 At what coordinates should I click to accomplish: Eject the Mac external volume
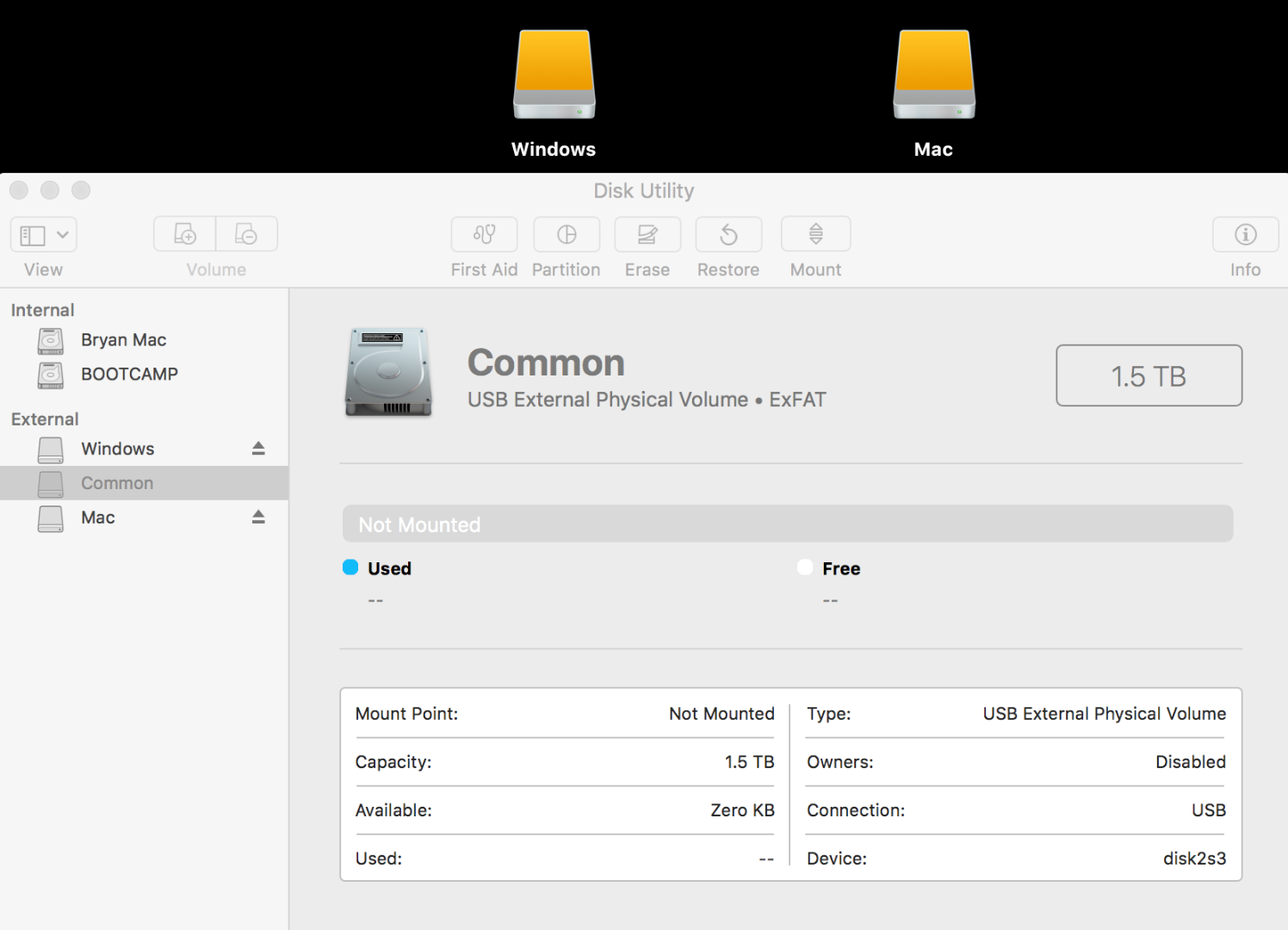click(258, 518)
